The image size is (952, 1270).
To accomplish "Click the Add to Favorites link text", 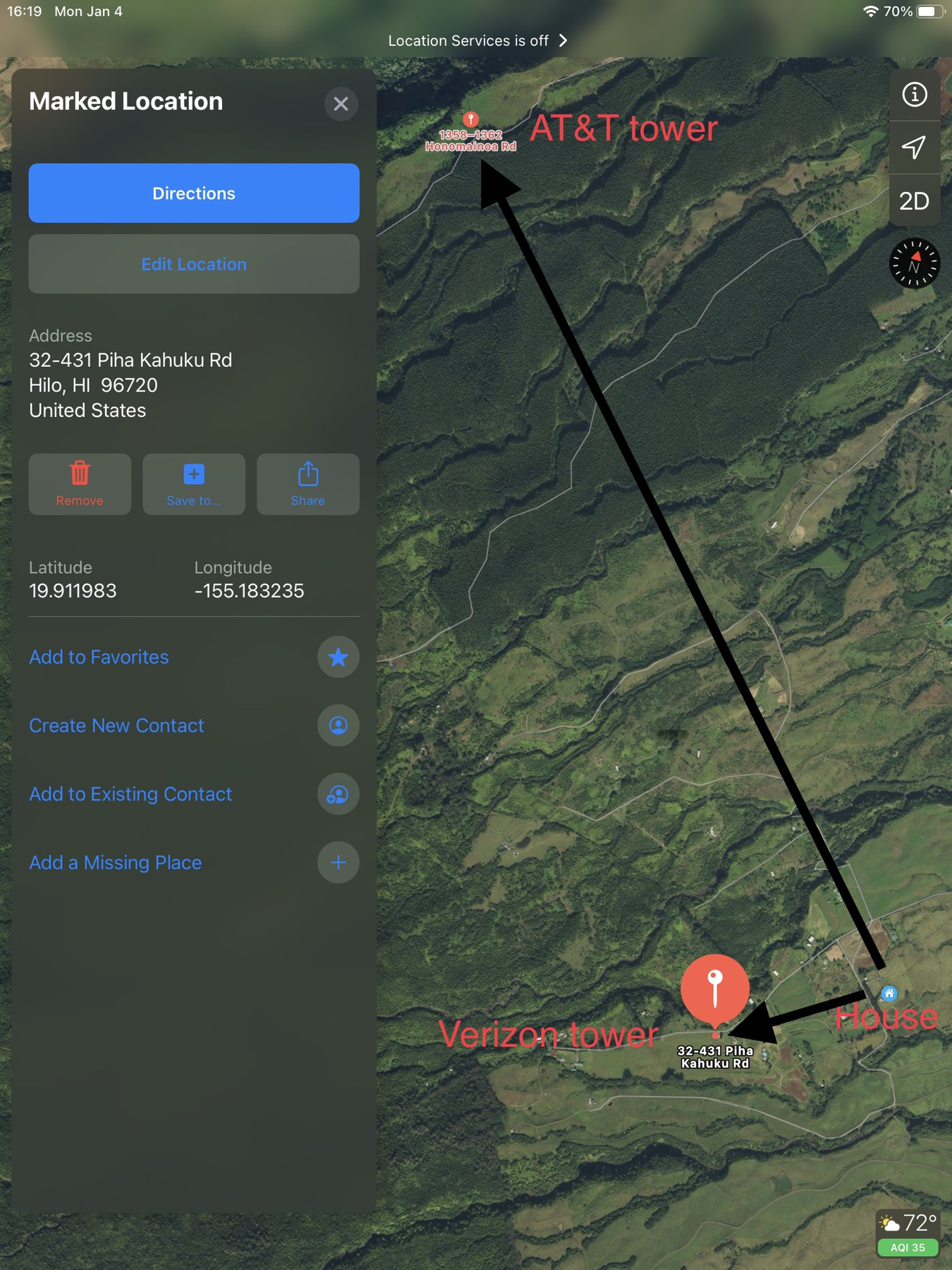I will tap(99, 657).
